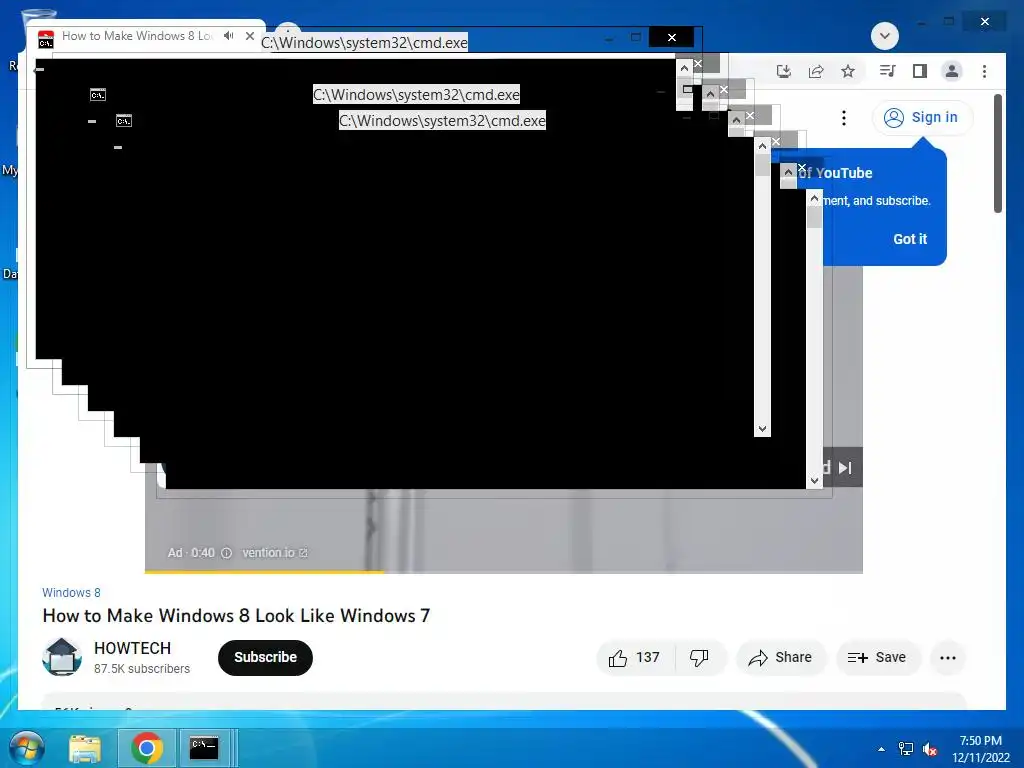
Task: Open HOWTECH channel avatar
Action: (x=62, y=657)
